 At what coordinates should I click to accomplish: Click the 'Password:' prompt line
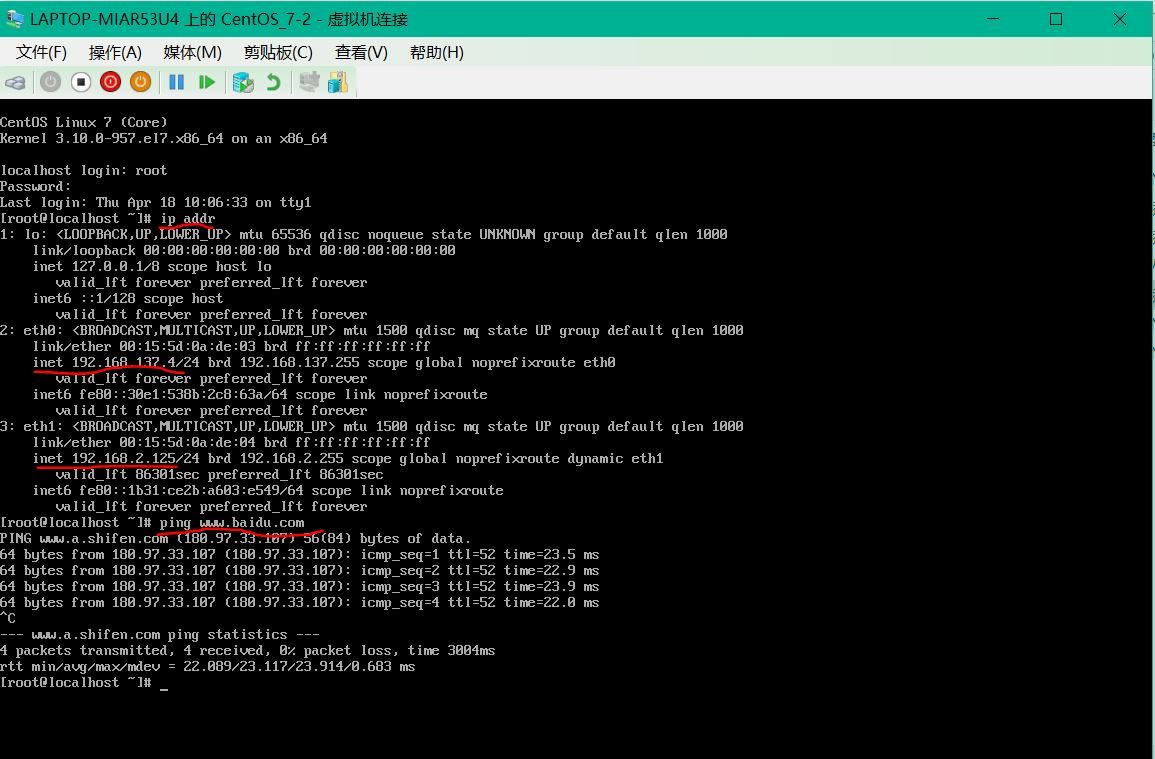(x=36, y=186)
